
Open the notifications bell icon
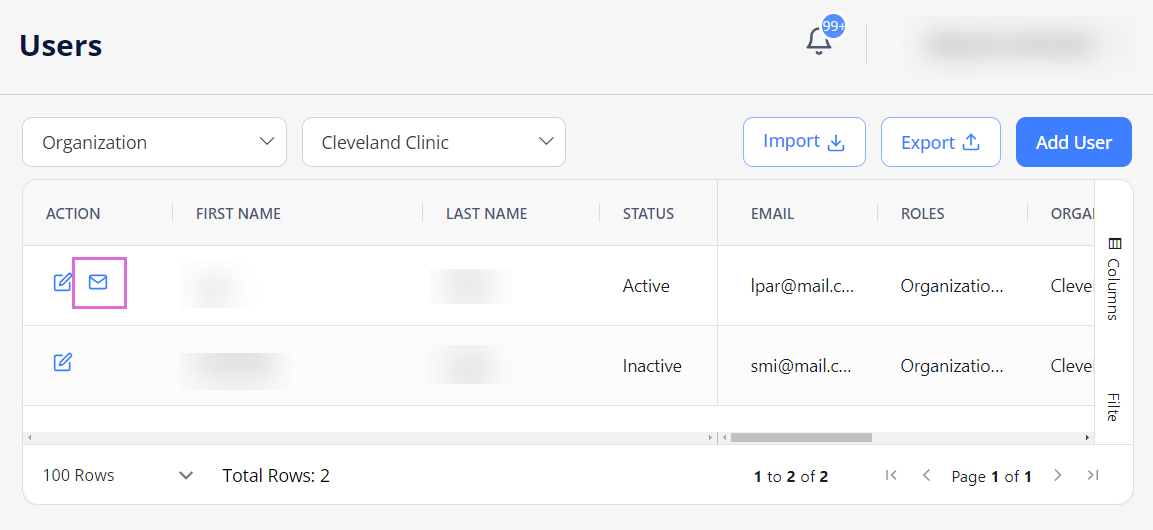click(819, 42)
